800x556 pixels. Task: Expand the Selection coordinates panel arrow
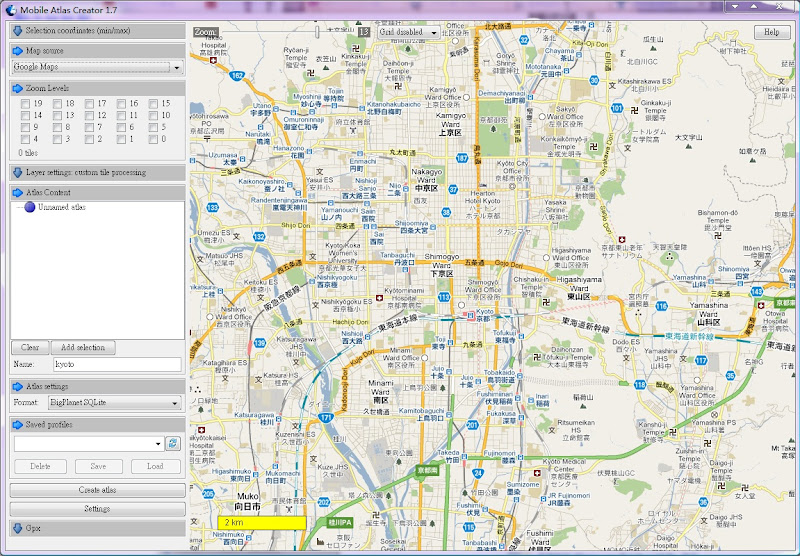coord(18,31)
